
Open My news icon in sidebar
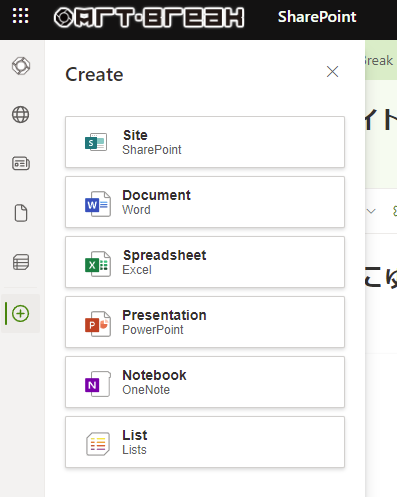[x=21, y=164]
